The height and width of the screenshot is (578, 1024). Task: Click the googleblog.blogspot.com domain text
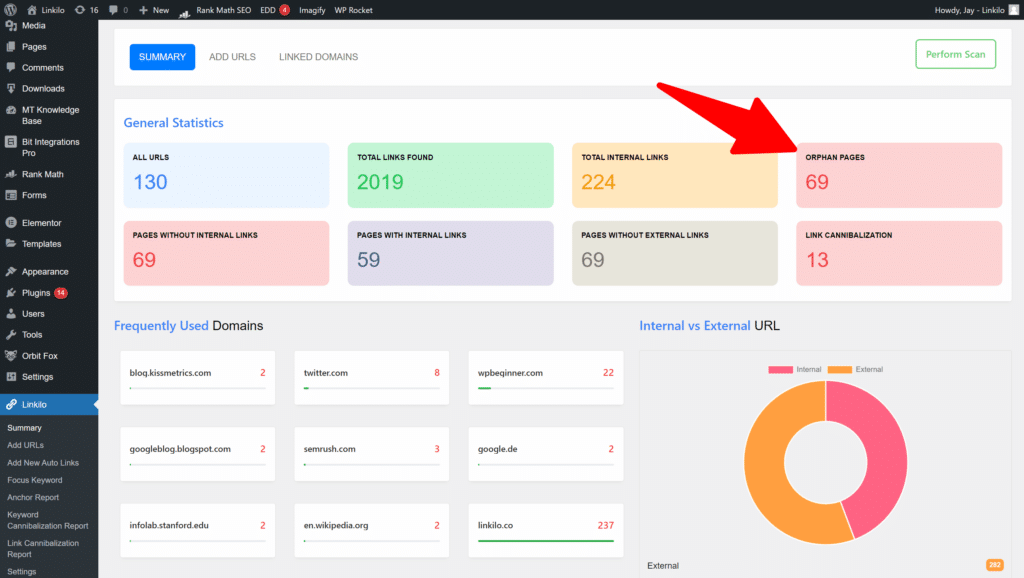pyautogui.click(x=180, y=449)
